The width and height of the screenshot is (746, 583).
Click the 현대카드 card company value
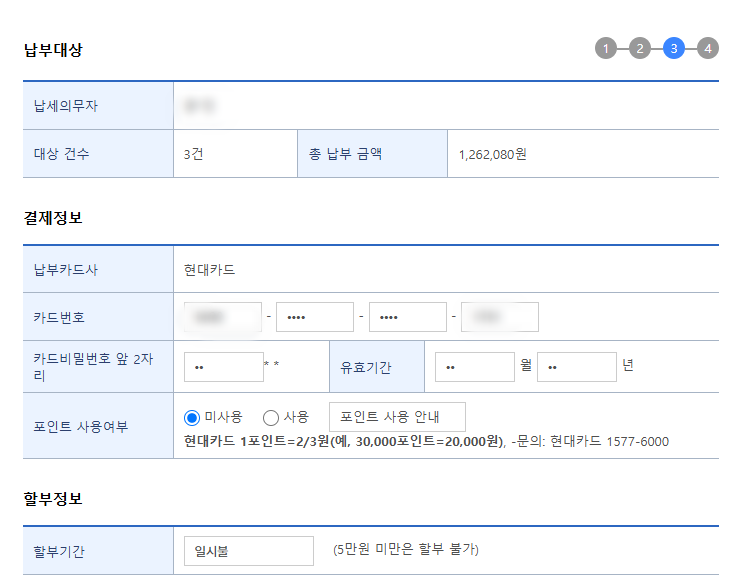point(209,270)
